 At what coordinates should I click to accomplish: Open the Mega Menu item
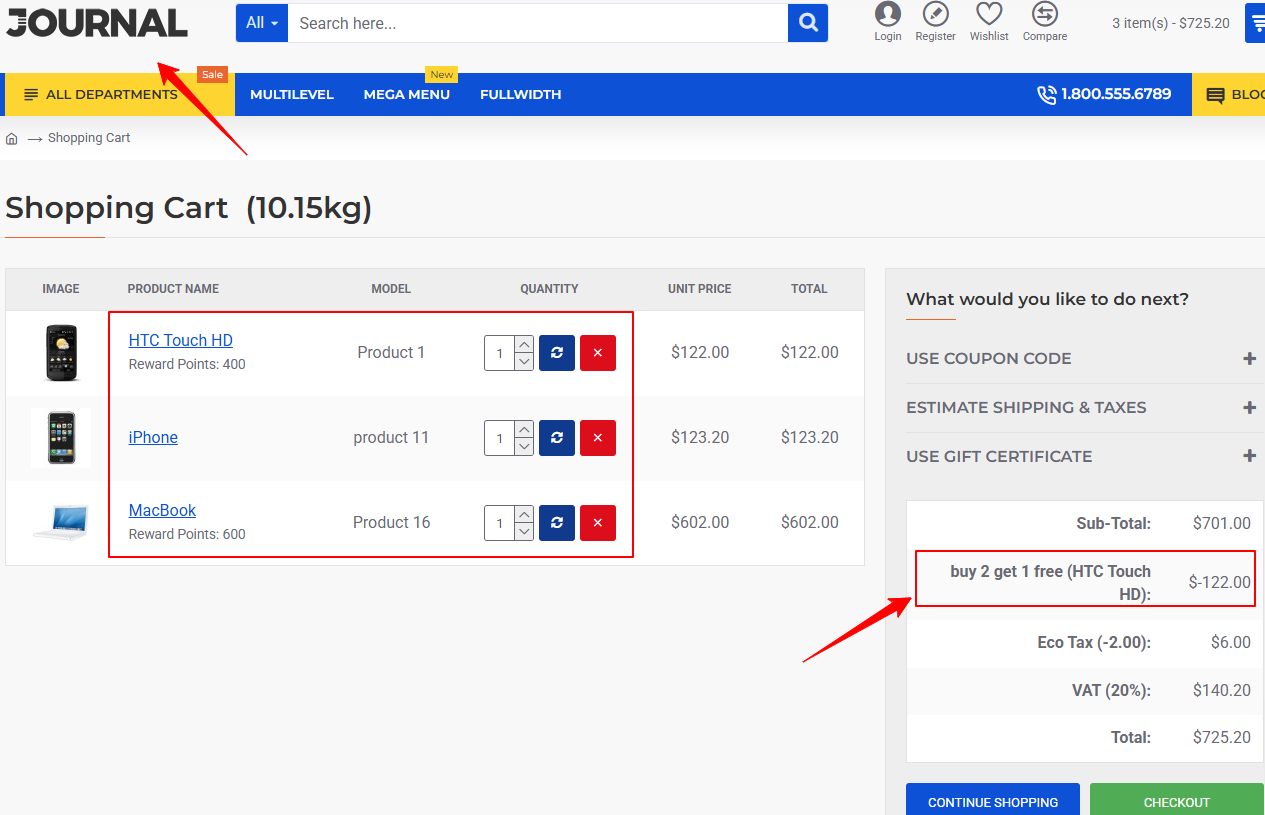pos(407,95)
